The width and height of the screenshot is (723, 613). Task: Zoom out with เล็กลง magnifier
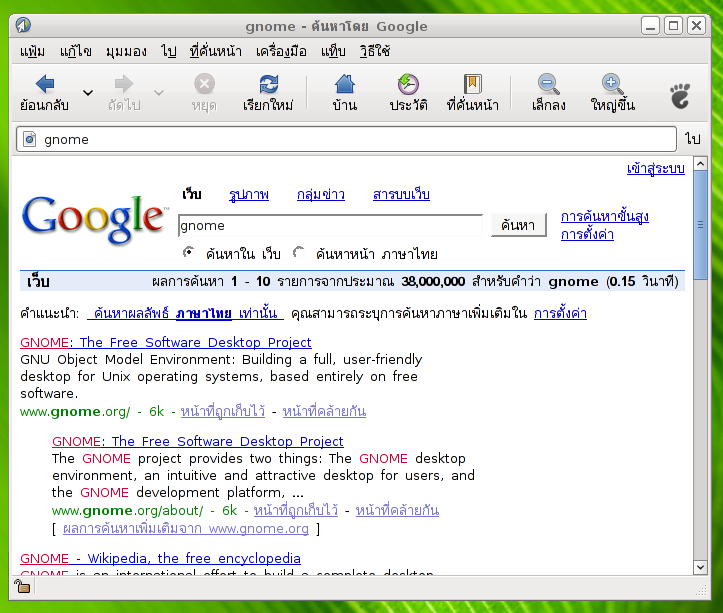(x=548, y=84)
